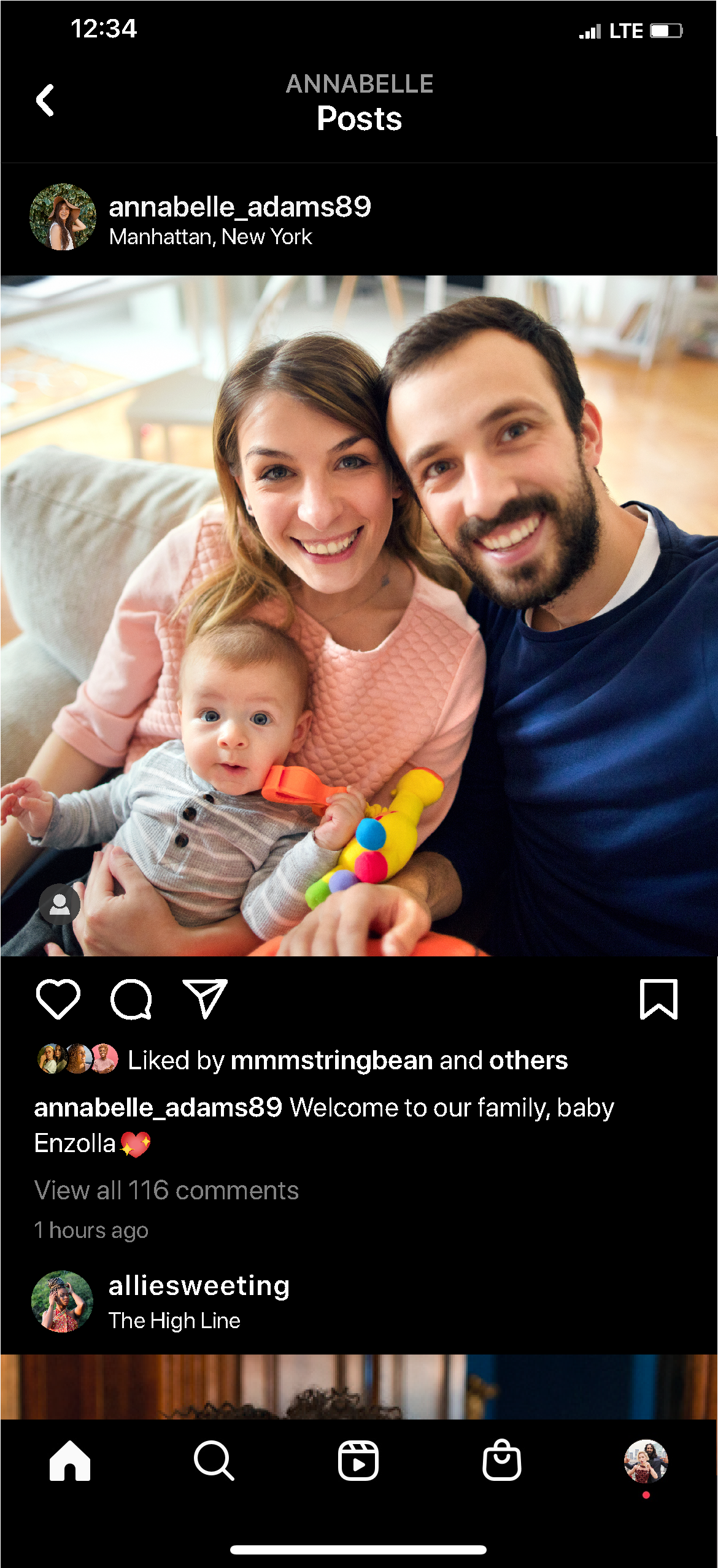Open Manhattan, New York location
This screenshot has height=1568, width=718.
click(210, 237)
